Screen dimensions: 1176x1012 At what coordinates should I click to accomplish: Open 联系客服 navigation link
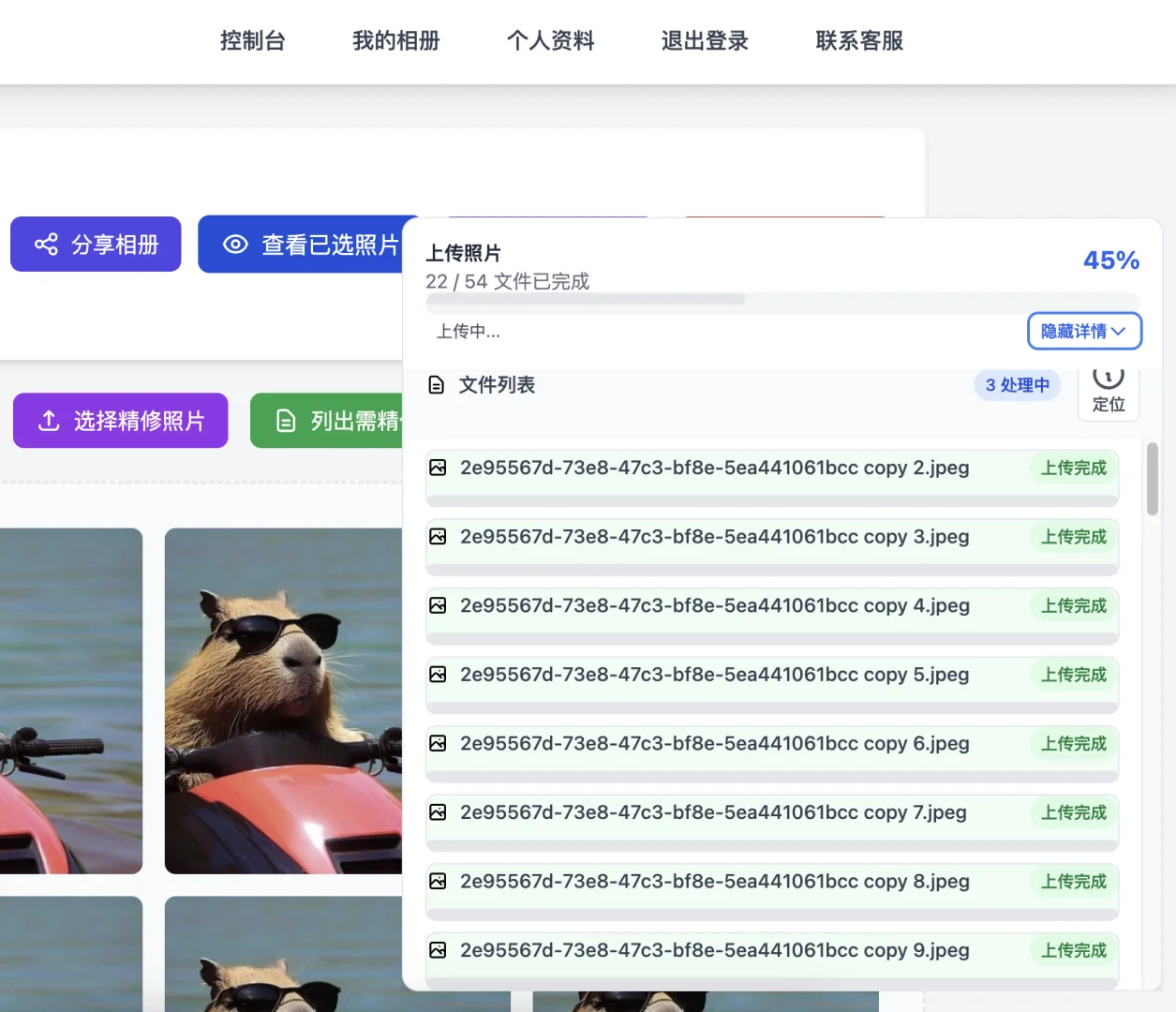(x=860, y=41)
